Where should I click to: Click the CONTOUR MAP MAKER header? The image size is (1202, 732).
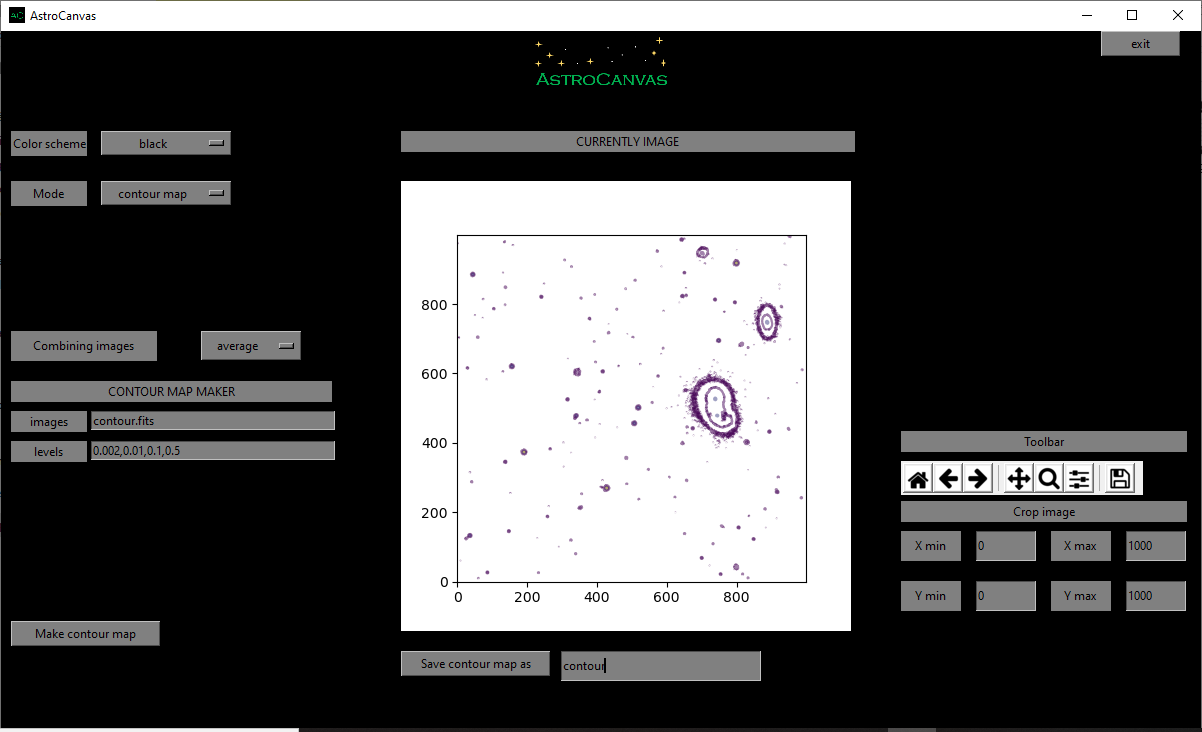pos(171,391)
